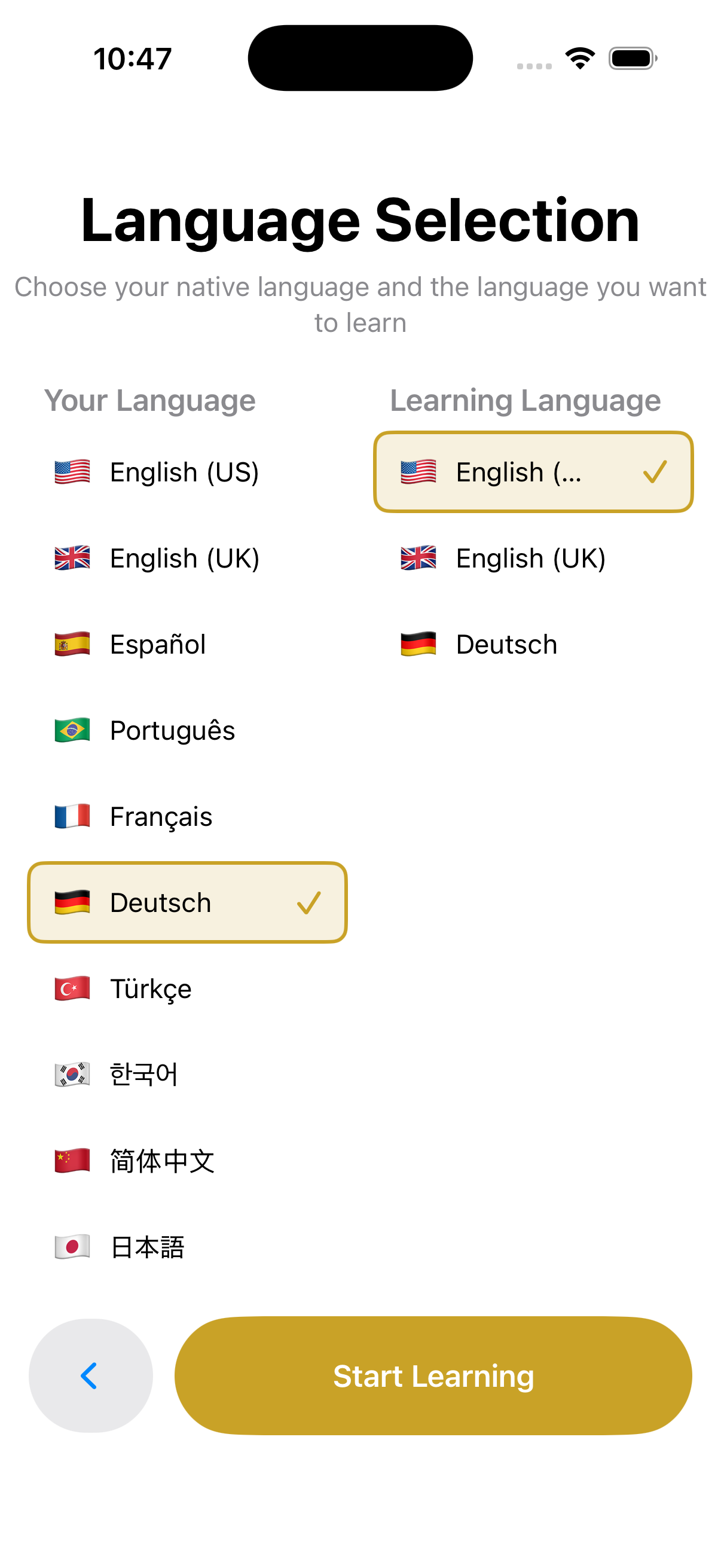
Task: Click the checkmark on selected Deutsch
Action: click(310, 902)
